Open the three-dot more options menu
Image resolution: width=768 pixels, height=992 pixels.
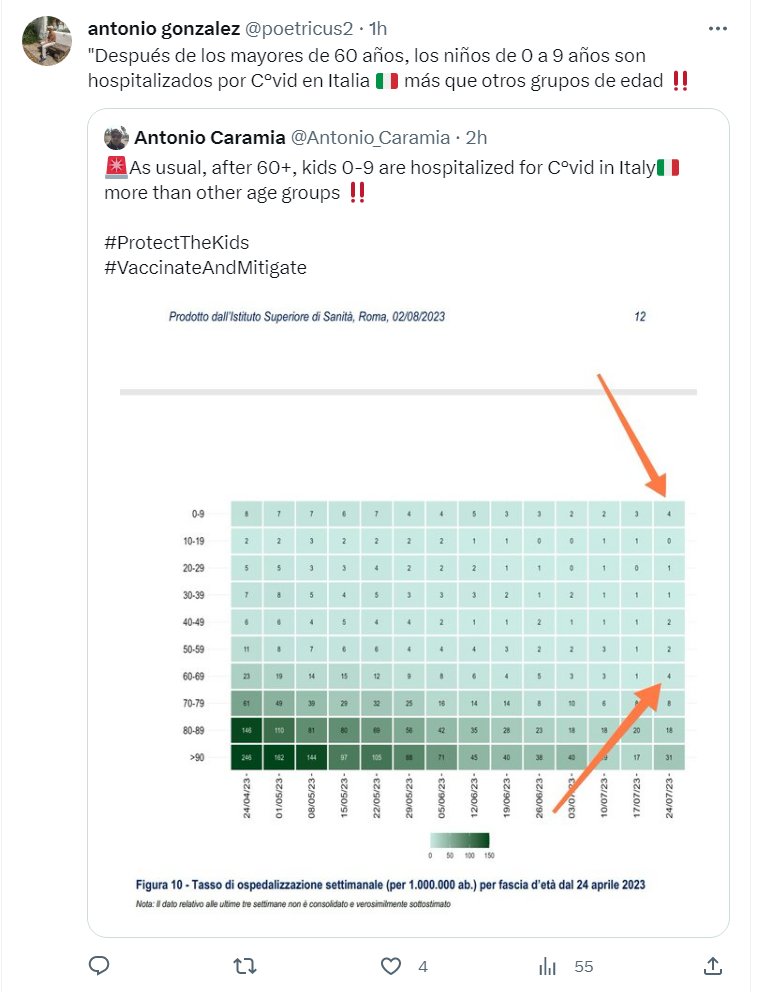pos(718,28)
